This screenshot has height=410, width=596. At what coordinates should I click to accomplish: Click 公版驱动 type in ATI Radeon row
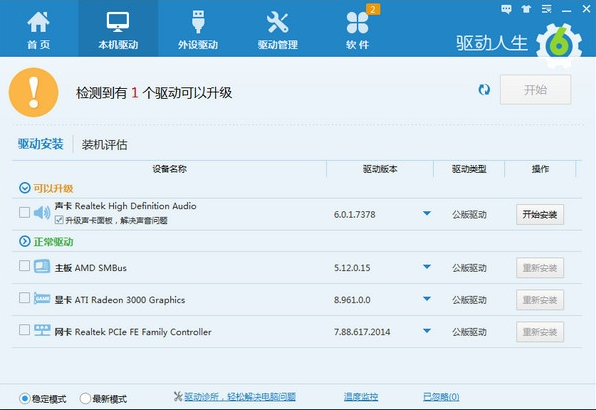click(x=469, y=300)
